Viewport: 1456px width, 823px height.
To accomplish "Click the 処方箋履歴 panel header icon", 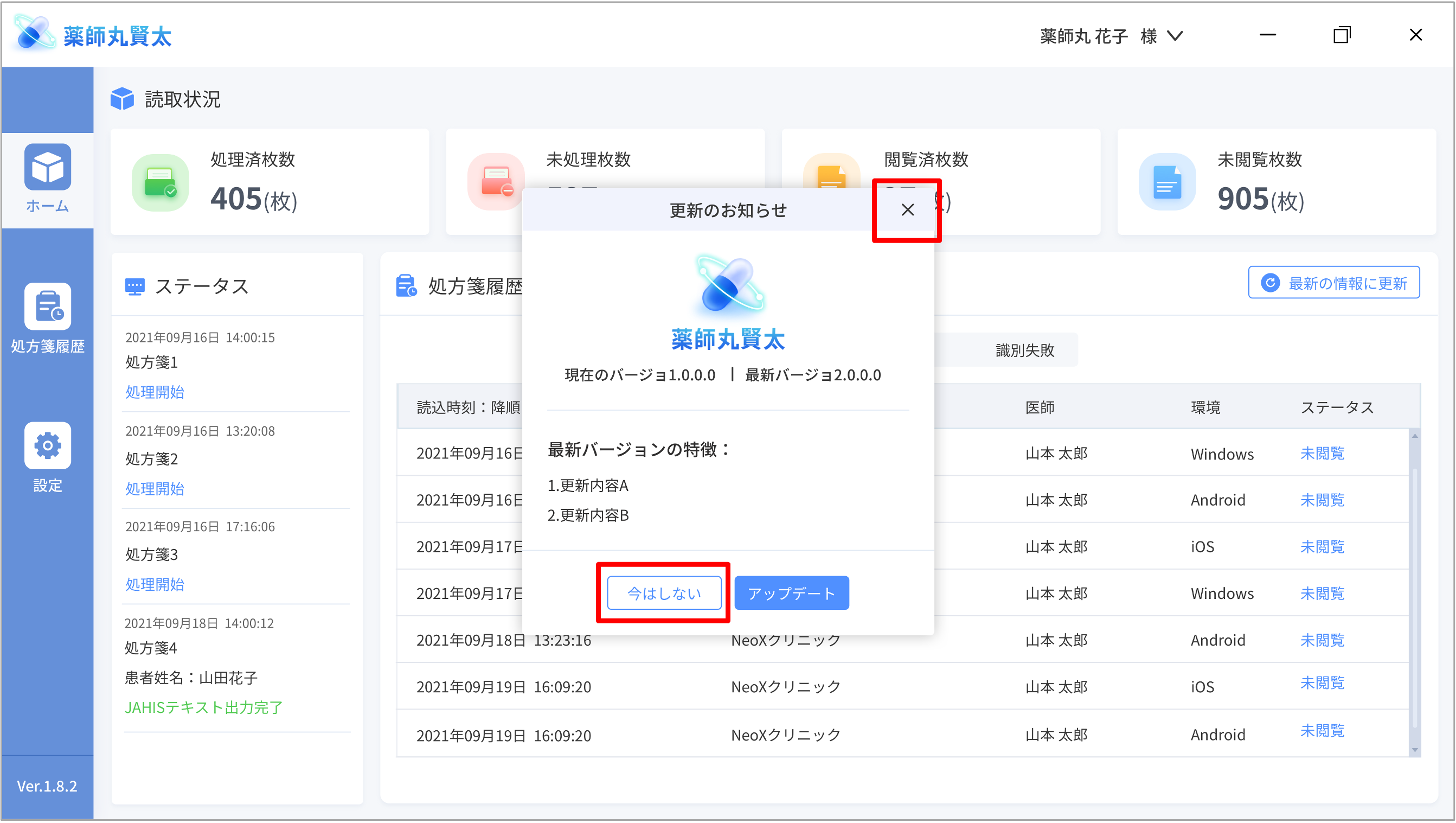I will 406,286.
